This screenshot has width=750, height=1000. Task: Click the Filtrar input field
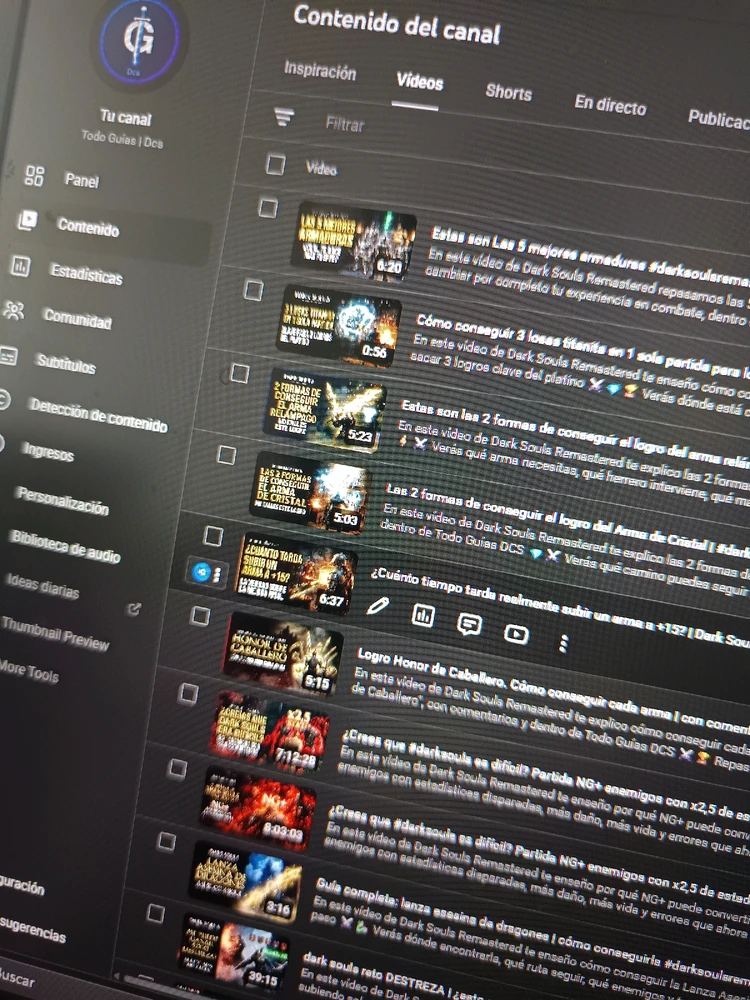[345, 124]
